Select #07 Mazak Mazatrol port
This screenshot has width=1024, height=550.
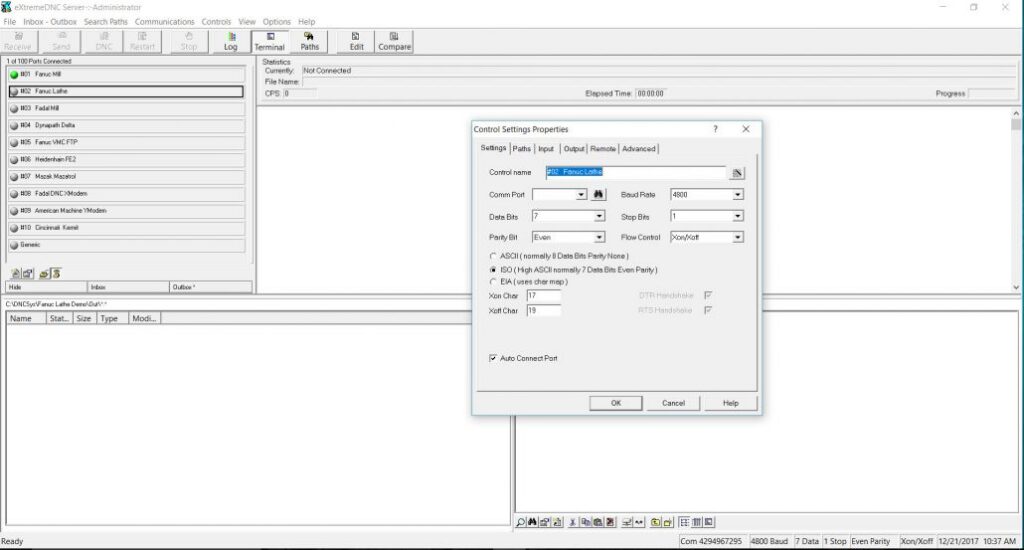click(127, 176)
